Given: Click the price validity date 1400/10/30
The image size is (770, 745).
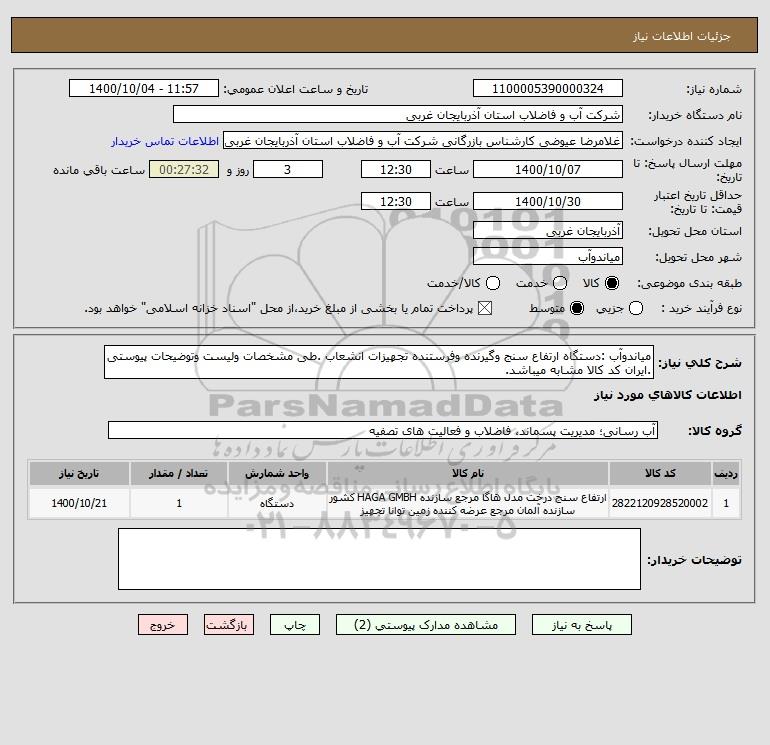Looking at the screenshot, I should (548, 201).
